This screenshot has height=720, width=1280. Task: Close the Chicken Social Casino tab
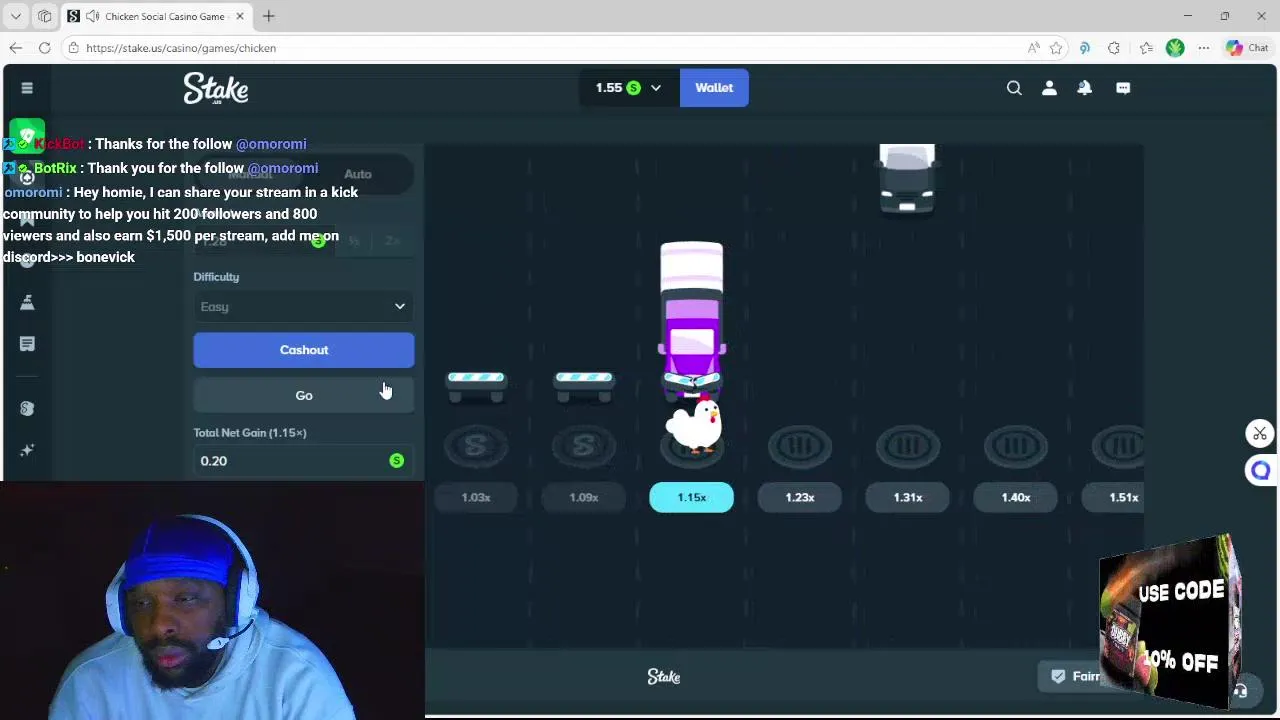pyautogui.click(x=240, y=16)
